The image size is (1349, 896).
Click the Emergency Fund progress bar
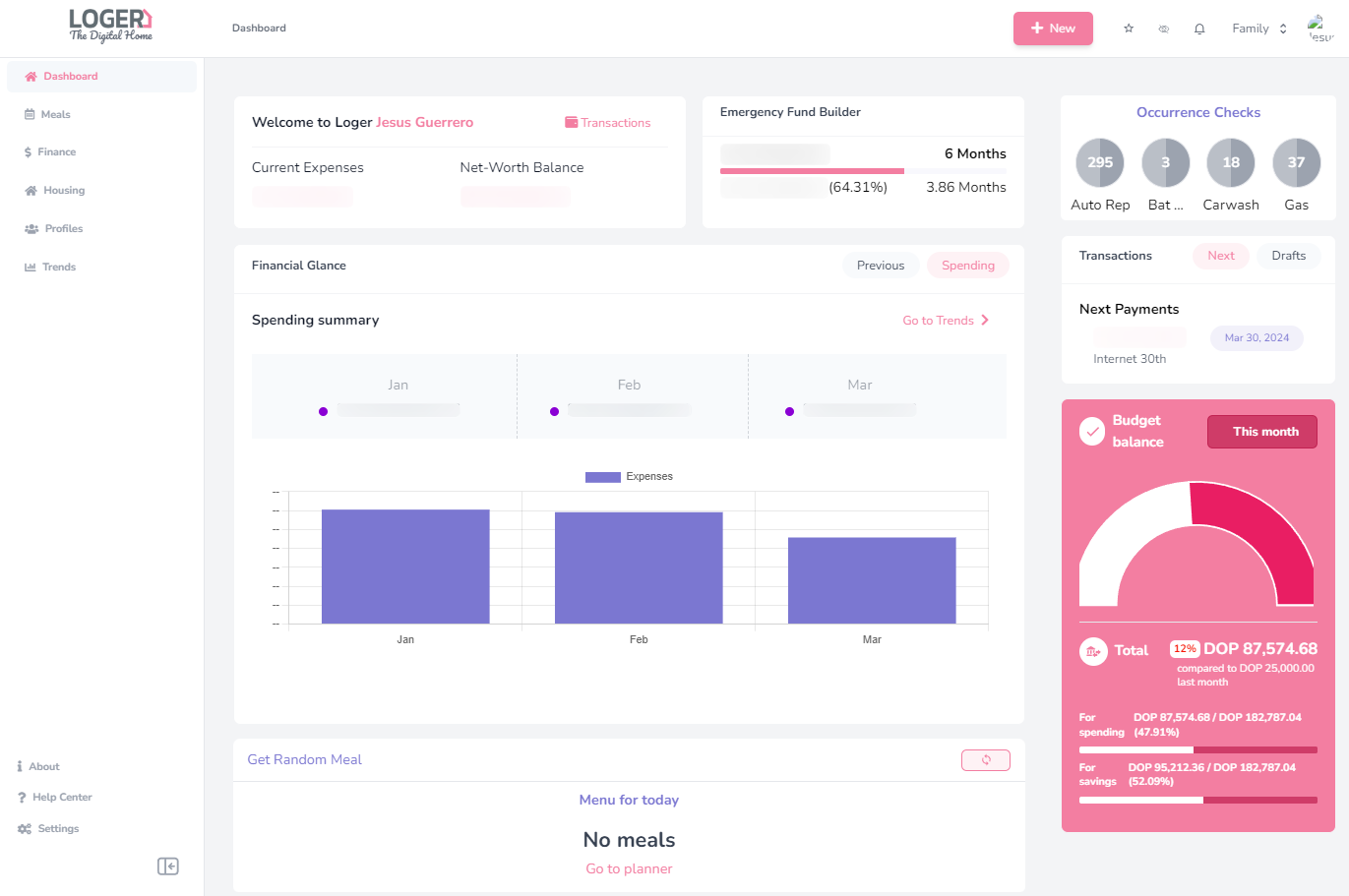pyautogui.click(x=863, y=171)
